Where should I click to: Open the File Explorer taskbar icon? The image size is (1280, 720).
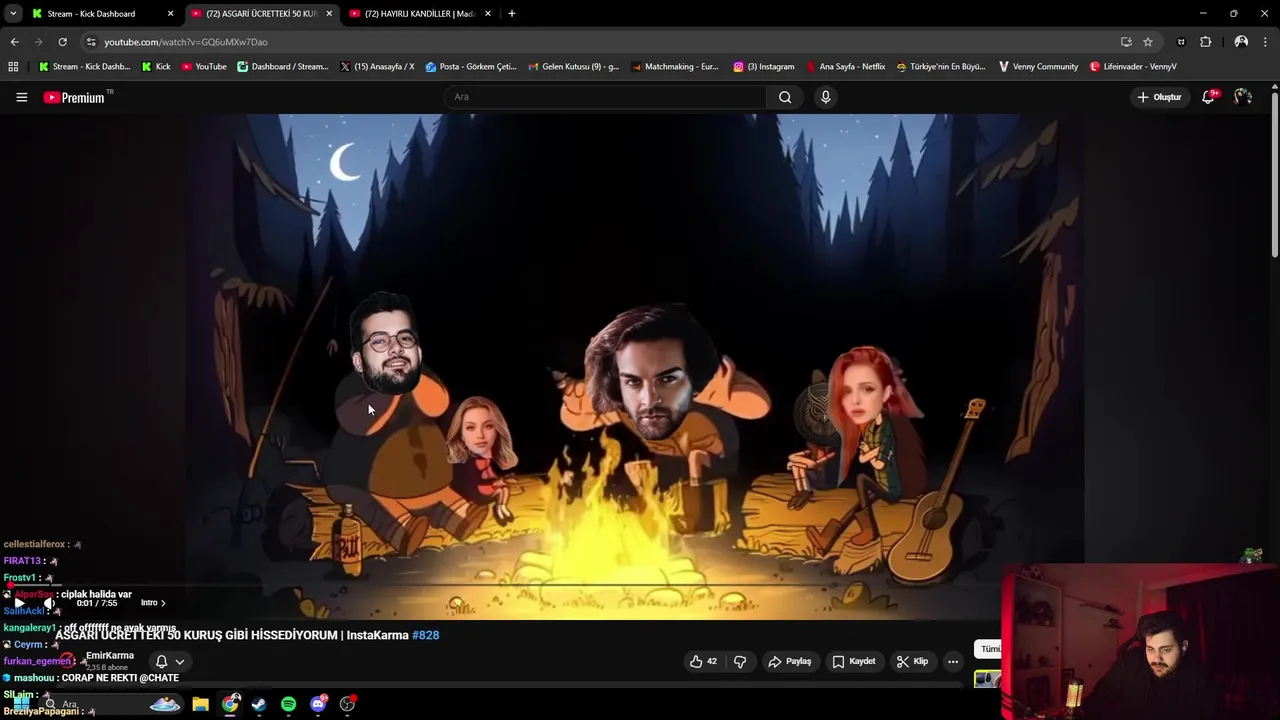pos(200,704)
